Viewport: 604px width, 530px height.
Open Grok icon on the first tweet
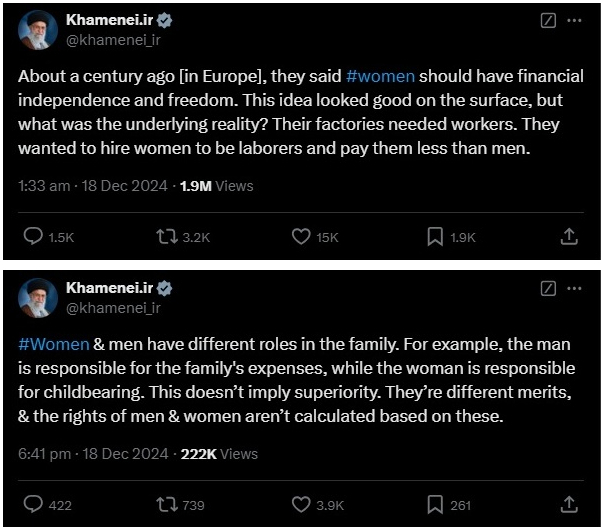[548, 20]
